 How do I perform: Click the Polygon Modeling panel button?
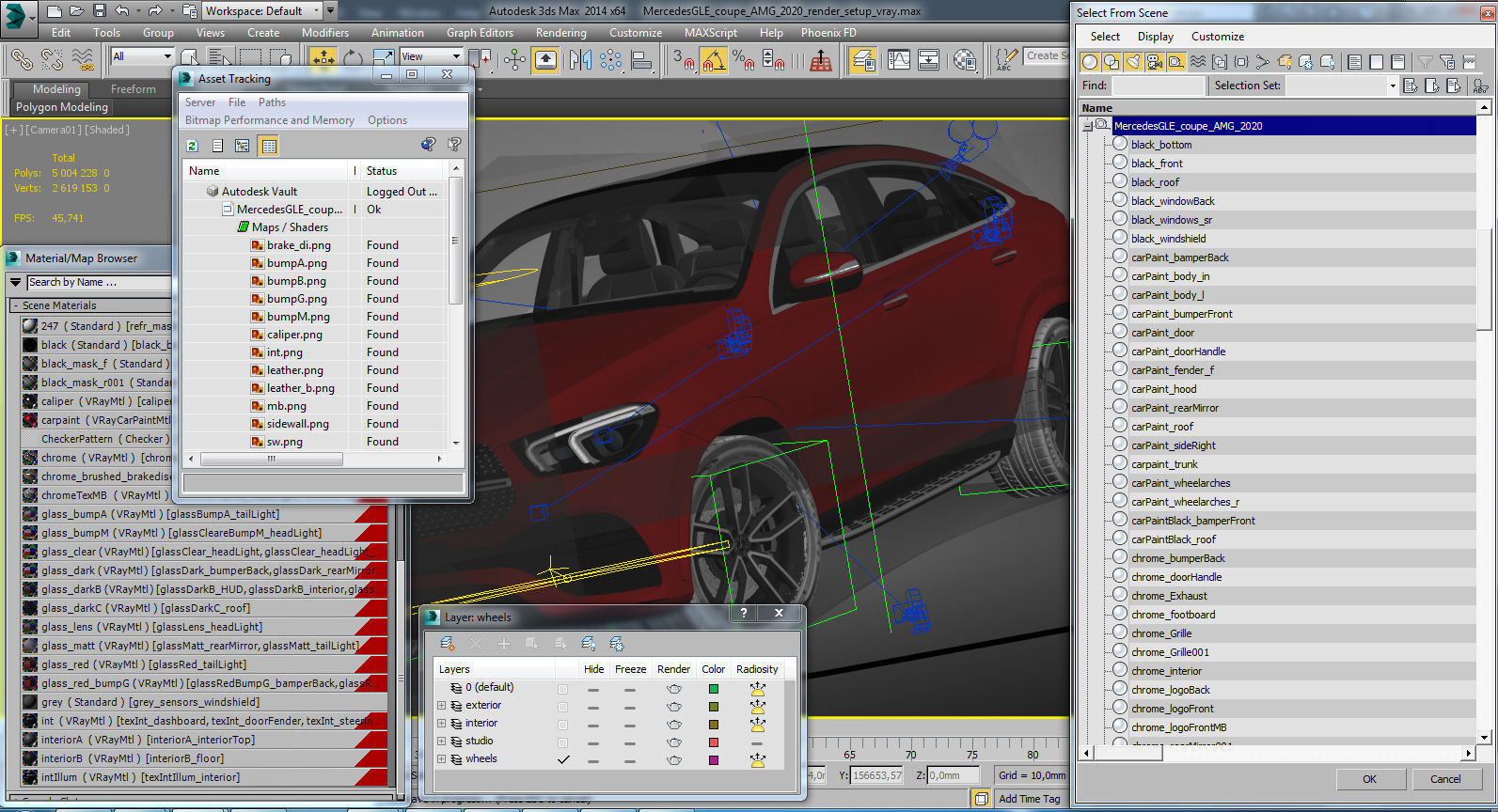coord(62,107)
